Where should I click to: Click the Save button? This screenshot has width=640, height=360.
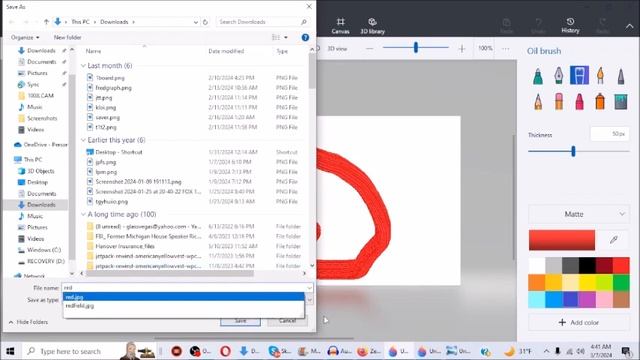240,321
